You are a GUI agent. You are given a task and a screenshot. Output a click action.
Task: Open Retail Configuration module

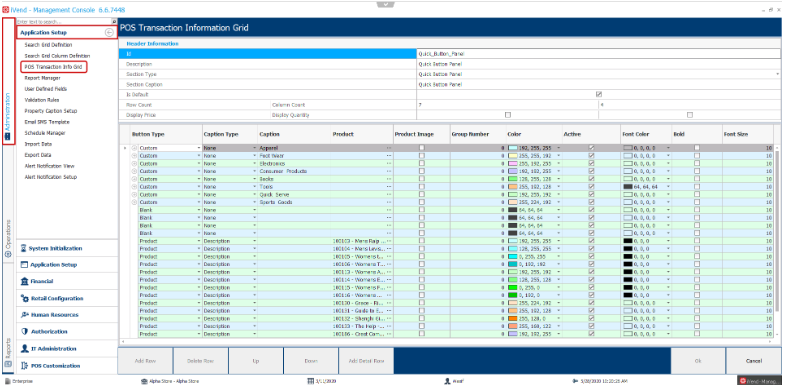(x=67, y=298)
